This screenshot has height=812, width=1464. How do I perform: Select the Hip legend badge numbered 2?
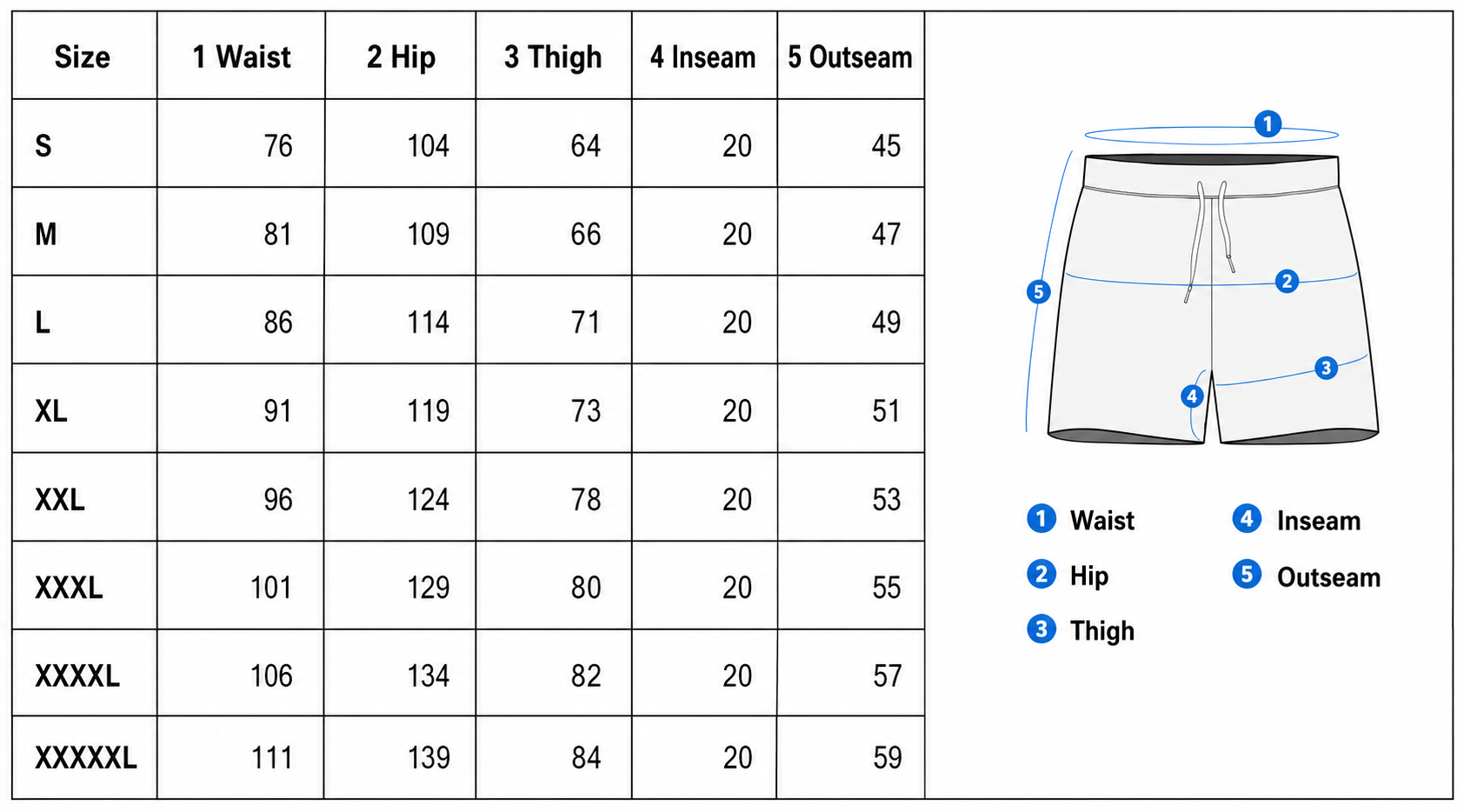click(x=1041, y=575)
